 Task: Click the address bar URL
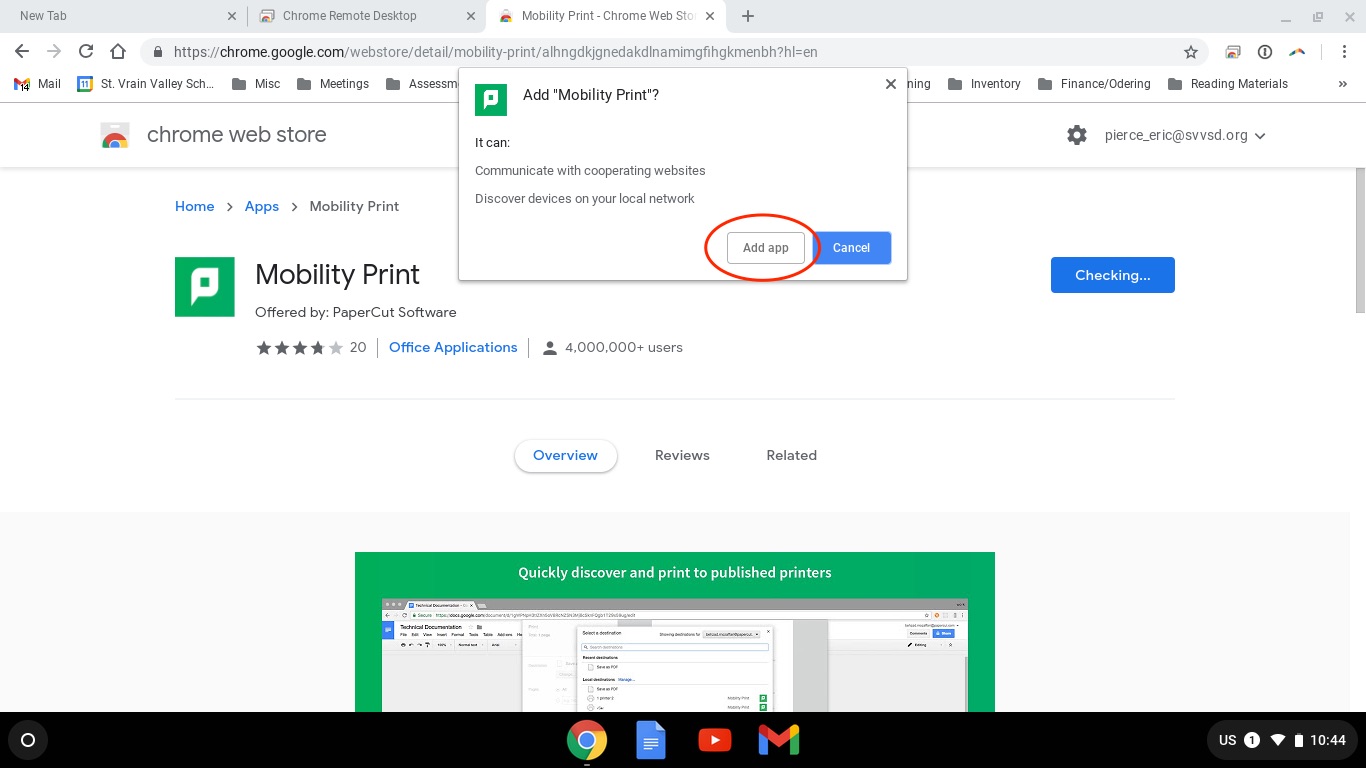[x=496, y=52]
